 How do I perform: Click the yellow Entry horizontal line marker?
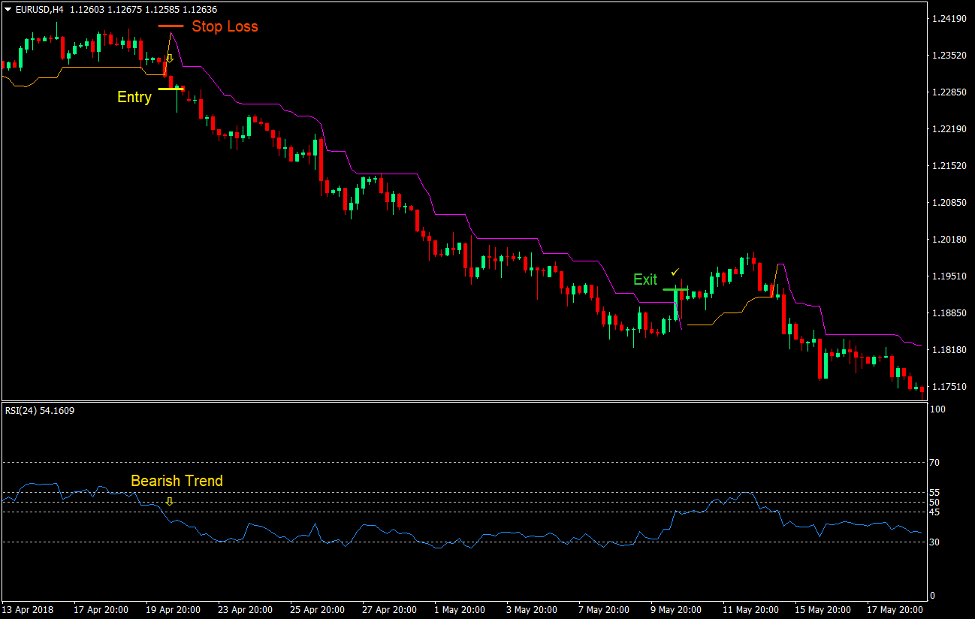(x=170, y=88)
